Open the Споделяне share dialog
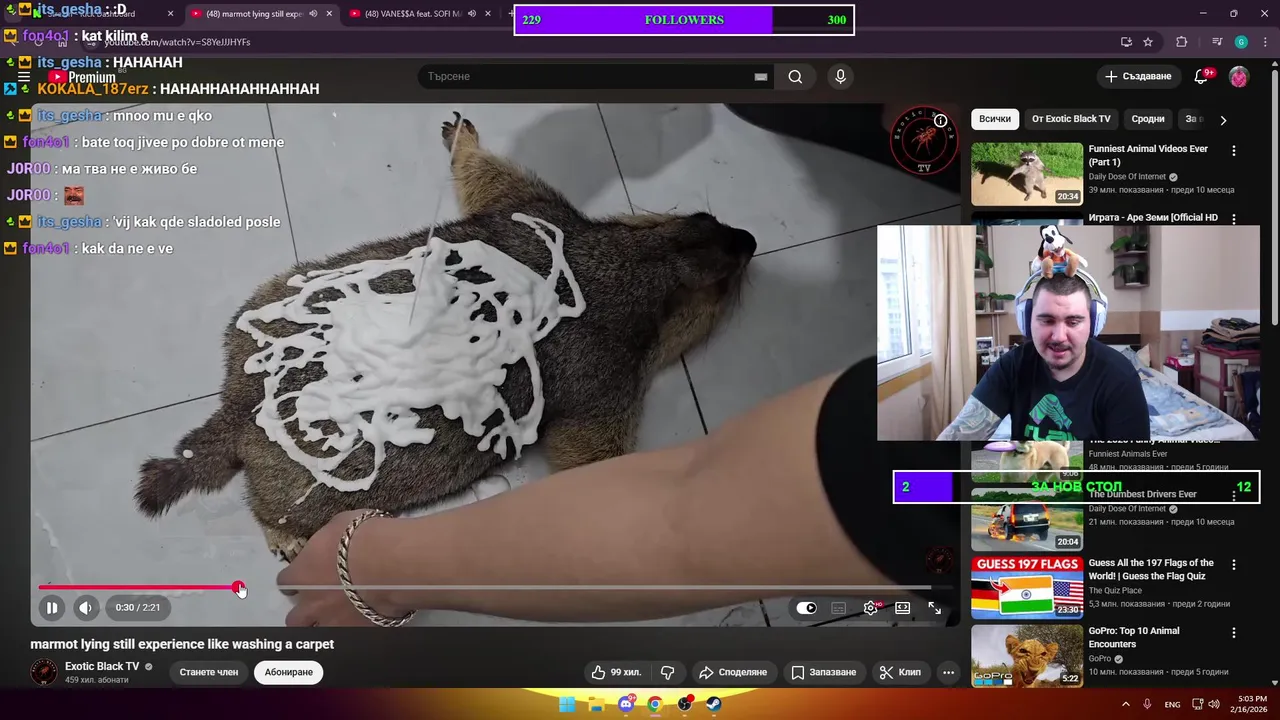The image size is (1280, 720). (x=733, y=672)
